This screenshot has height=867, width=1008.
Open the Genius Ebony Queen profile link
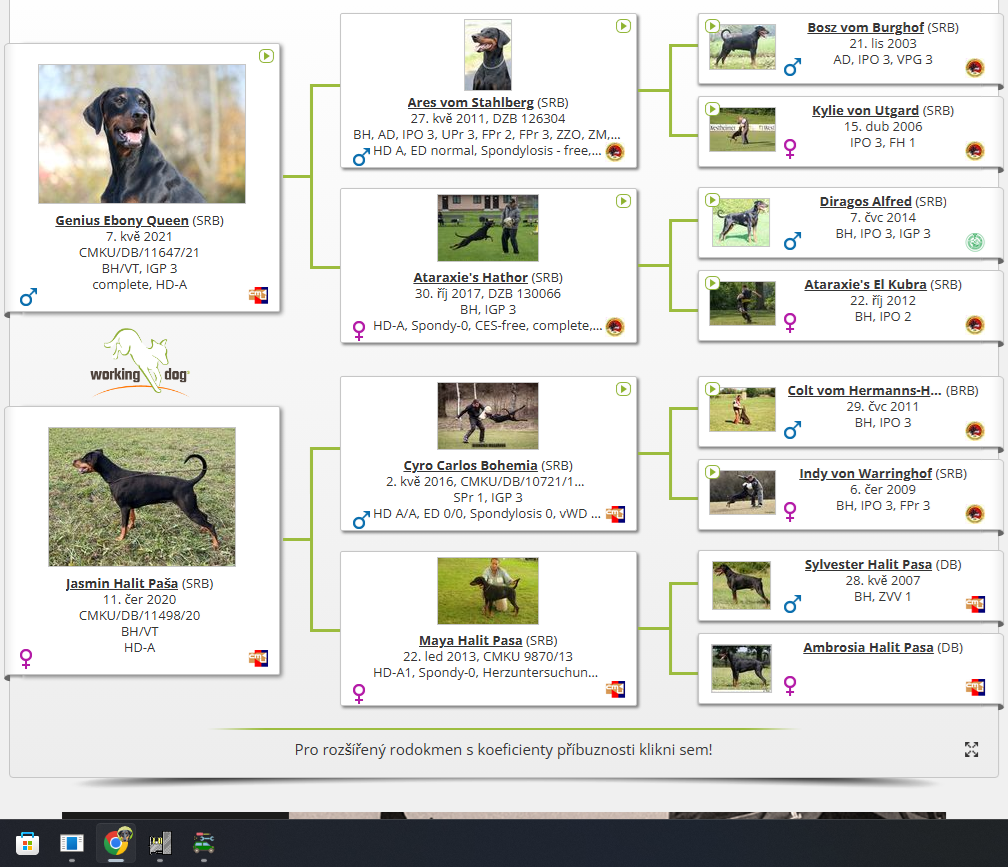[121, 220]
